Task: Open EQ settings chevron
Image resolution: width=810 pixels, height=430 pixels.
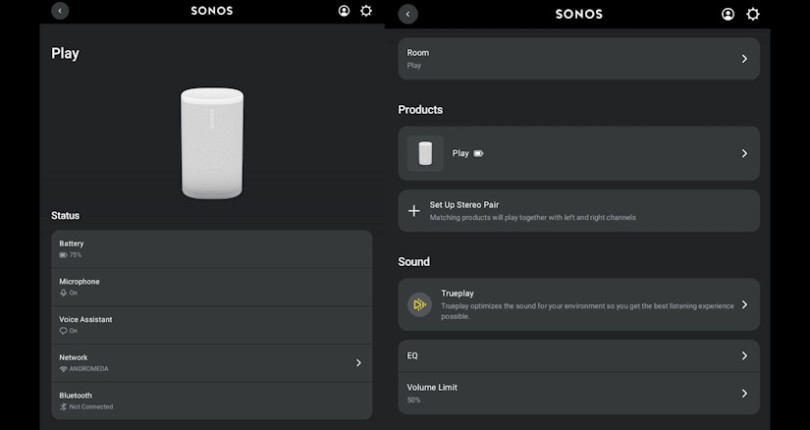Action: point(744,356)
